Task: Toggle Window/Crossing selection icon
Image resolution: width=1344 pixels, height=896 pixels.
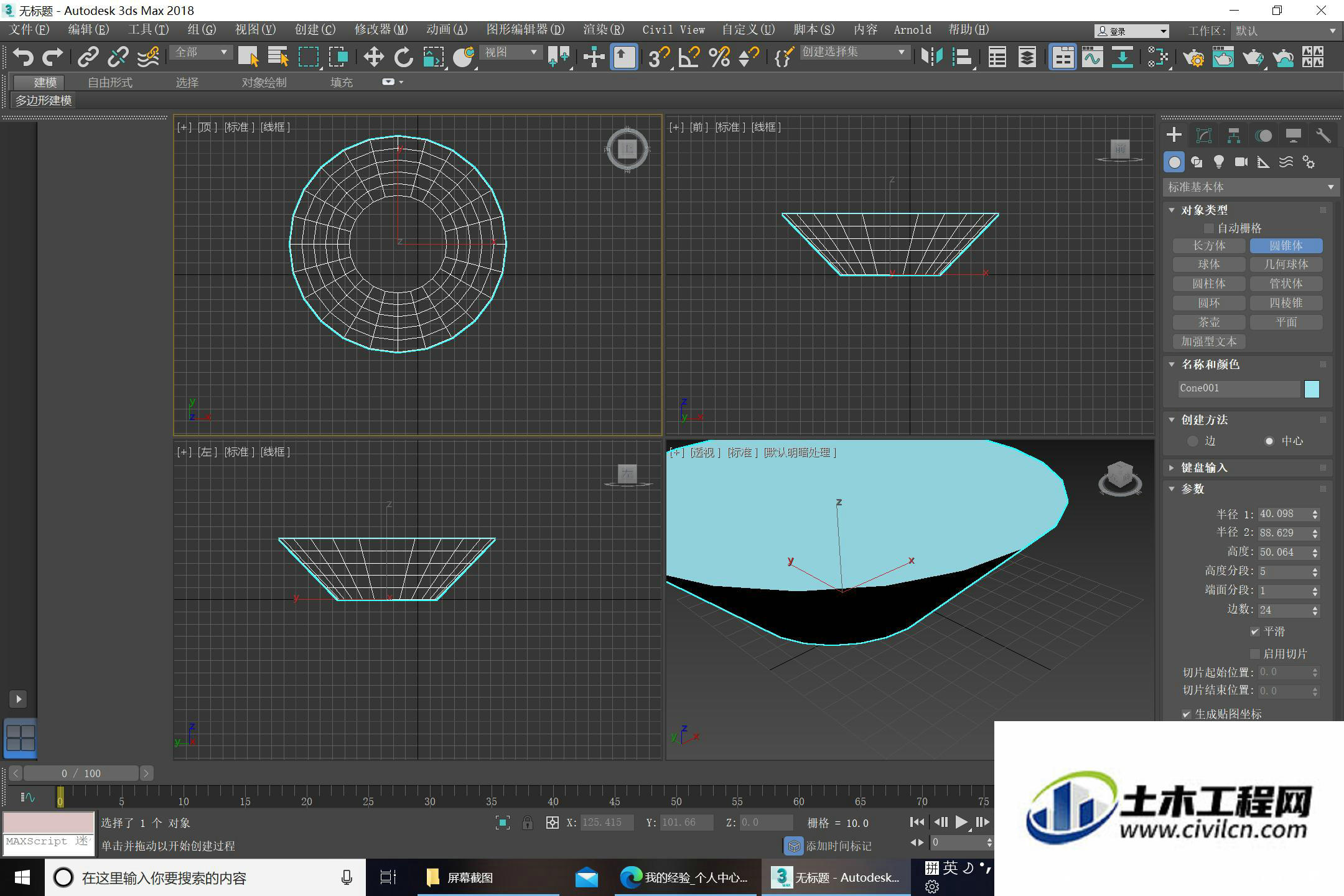Action: 338,57
